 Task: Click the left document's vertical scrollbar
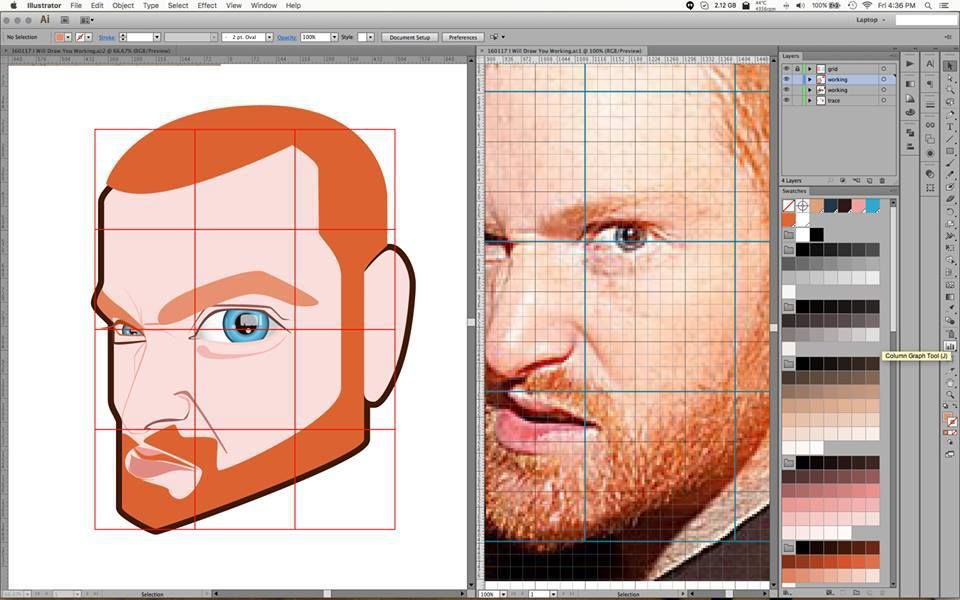[x=471, y=323]
